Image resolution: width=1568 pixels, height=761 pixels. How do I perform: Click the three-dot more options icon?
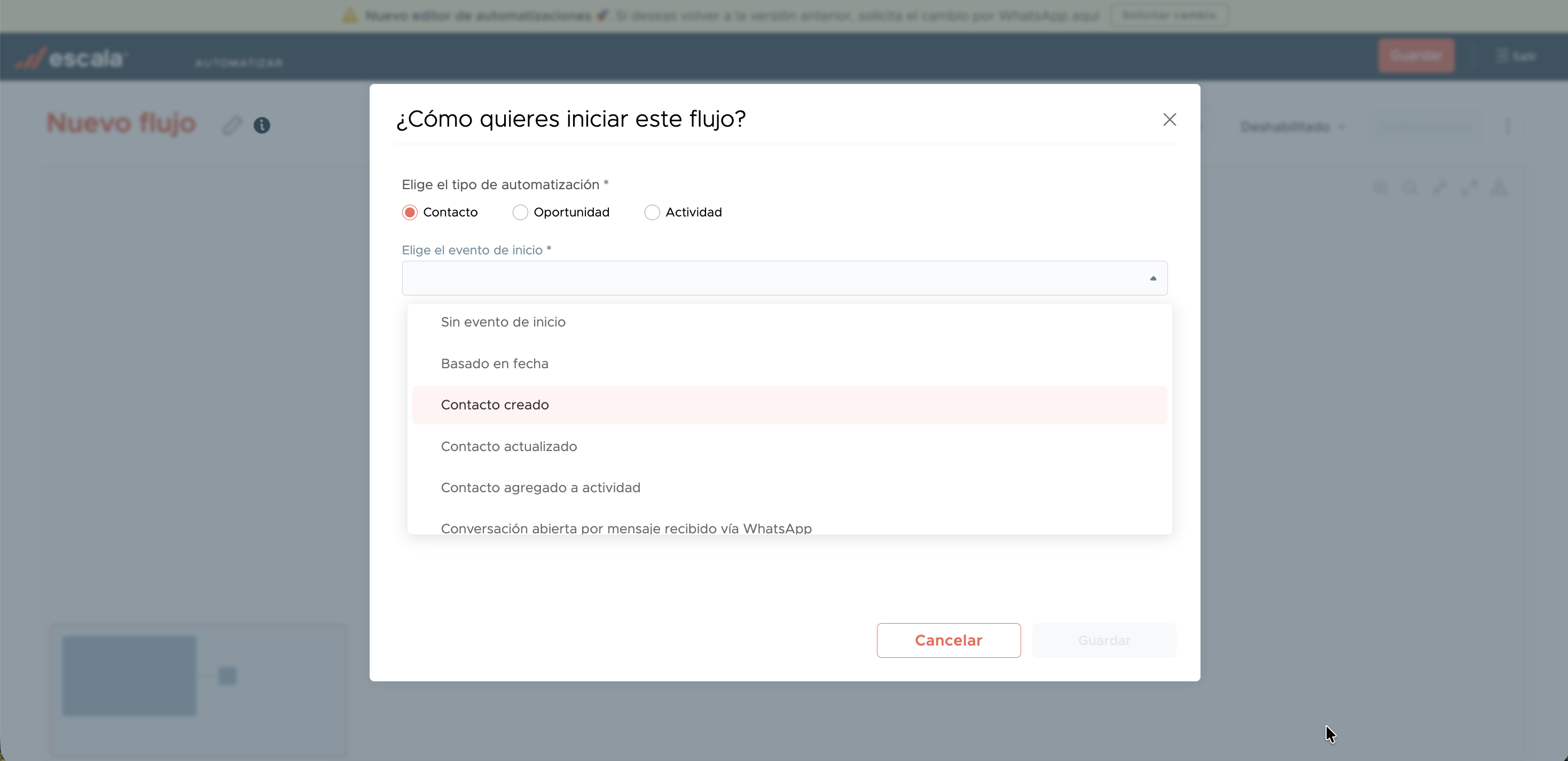[x=1507, y=126]
